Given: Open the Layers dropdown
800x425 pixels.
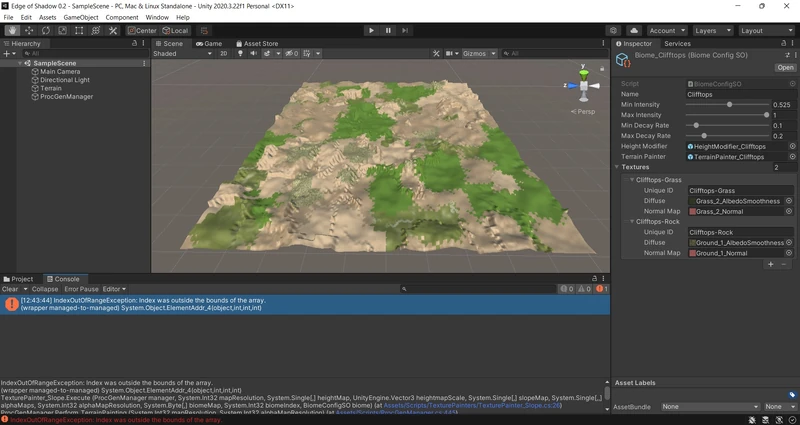Looking at the screenshot, I should 712,31.
